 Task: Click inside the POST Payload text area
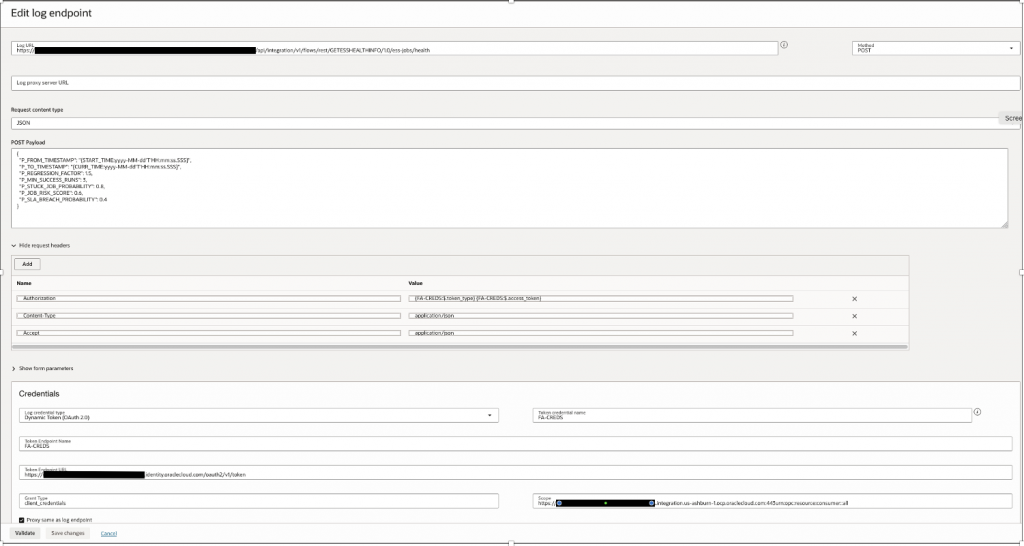pos(509,189)
